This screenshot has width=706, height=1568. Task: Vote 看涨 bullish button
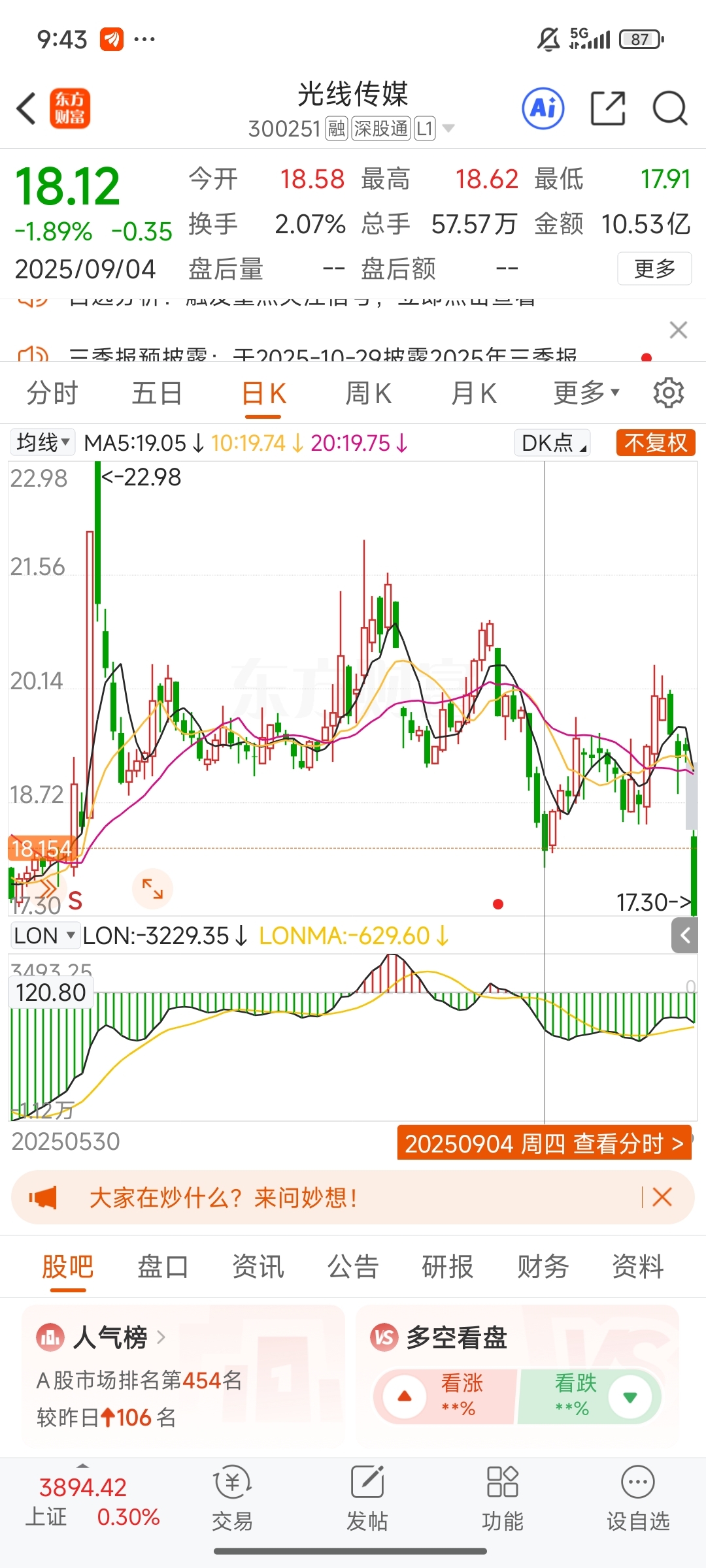point(445,1396)
